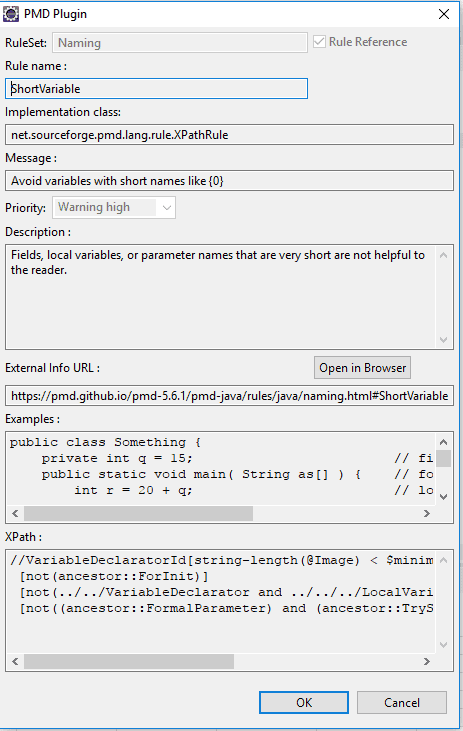The width and height of the screenshot is (463, 731).
Task: Click the XPath scroll left arrow
Action: [x=15, y=661]
